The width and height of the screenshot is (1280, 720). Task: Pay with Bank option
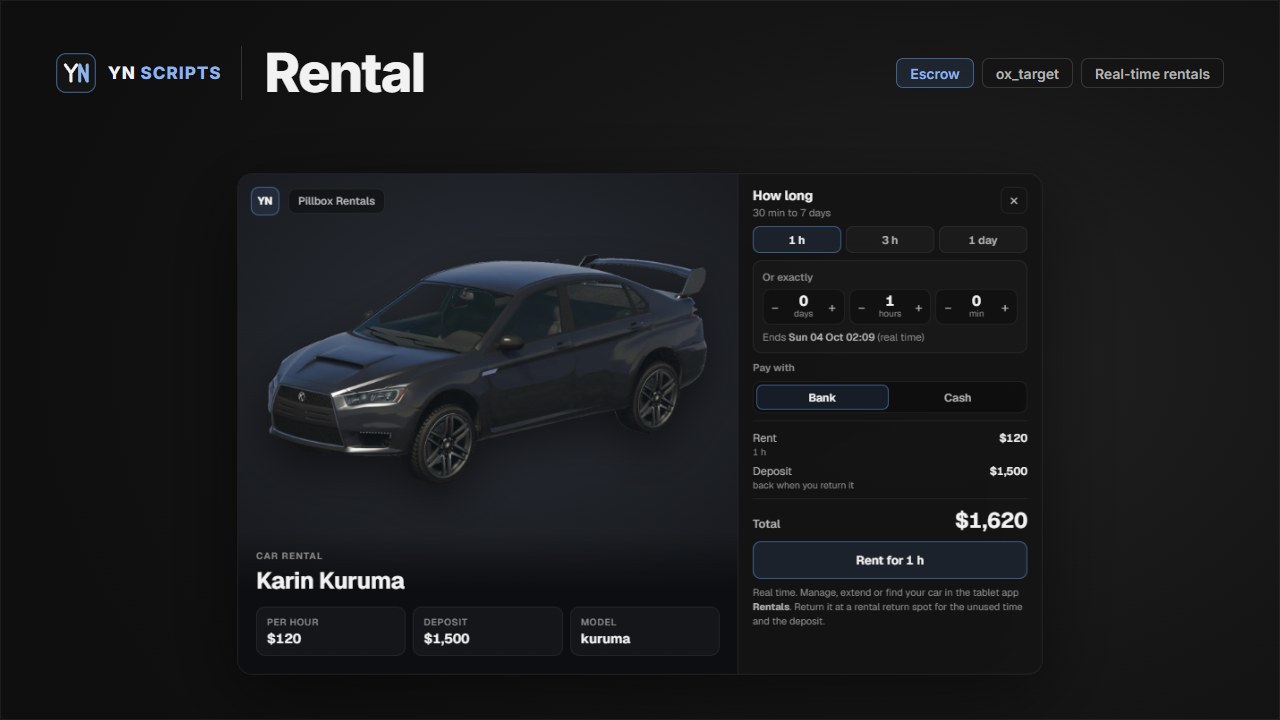pos(822,398)
